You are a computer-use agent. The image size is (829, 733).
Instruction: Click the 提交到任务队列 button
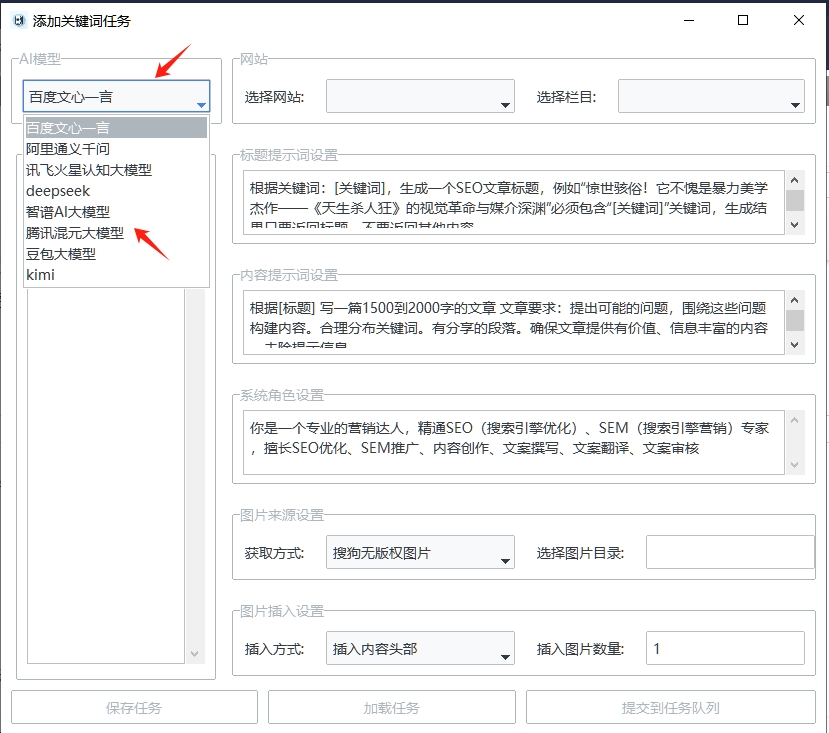coord(670,707)
